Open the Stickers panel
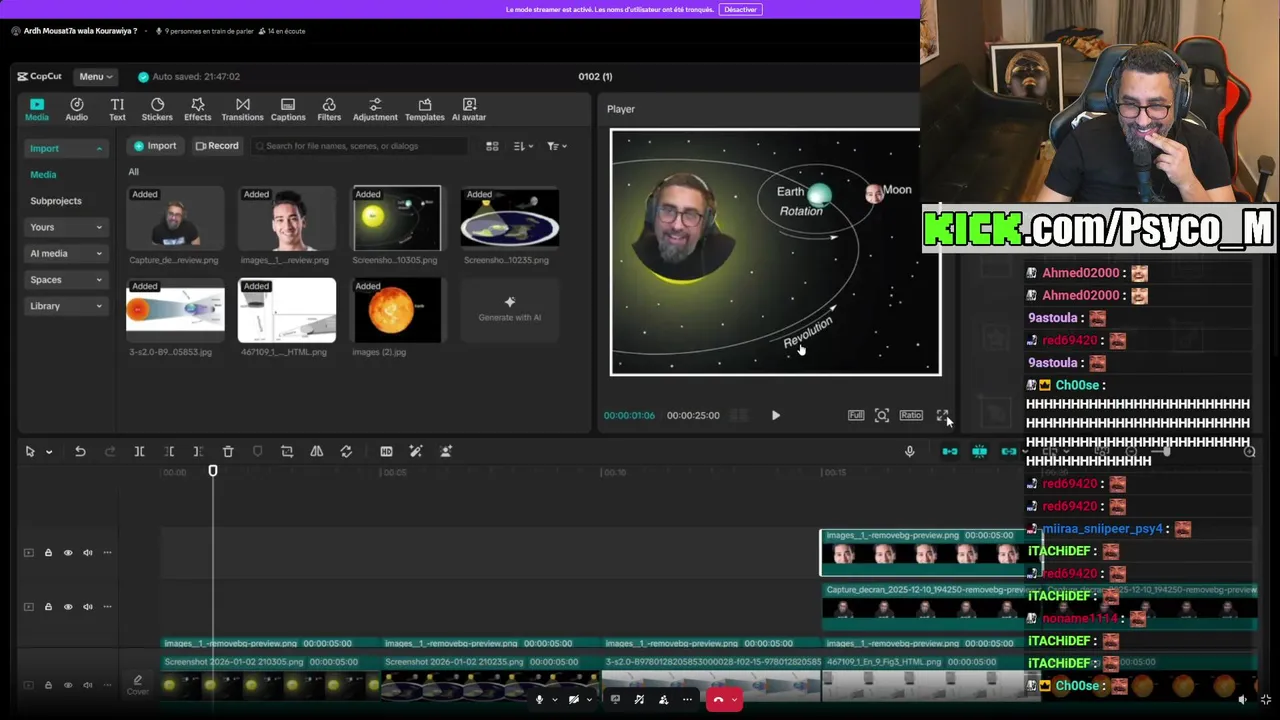The height and width of the screenshot is (720, 1280). (157, 110)
